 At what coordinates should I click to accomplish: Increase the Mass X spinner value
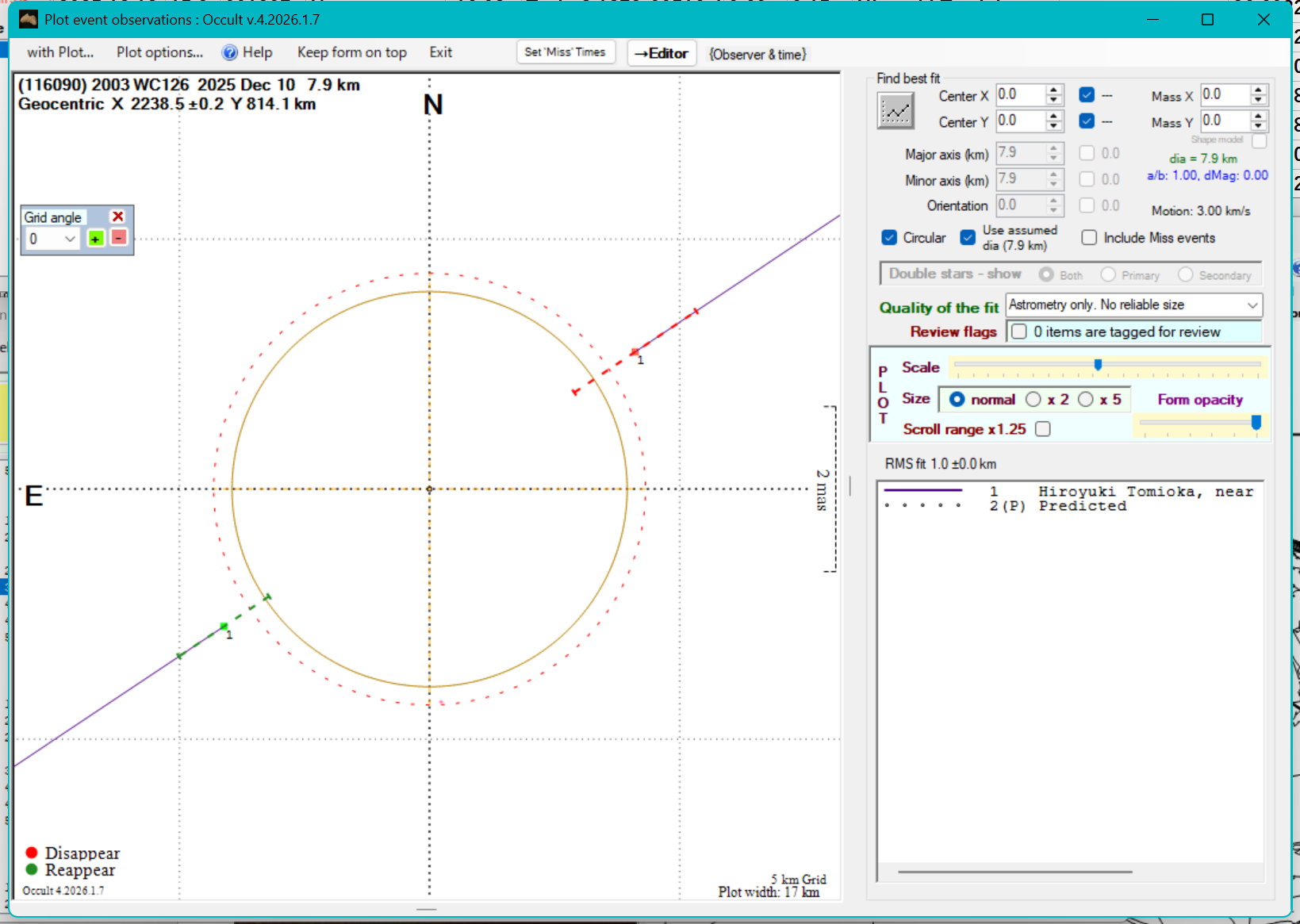(1258, 90)
